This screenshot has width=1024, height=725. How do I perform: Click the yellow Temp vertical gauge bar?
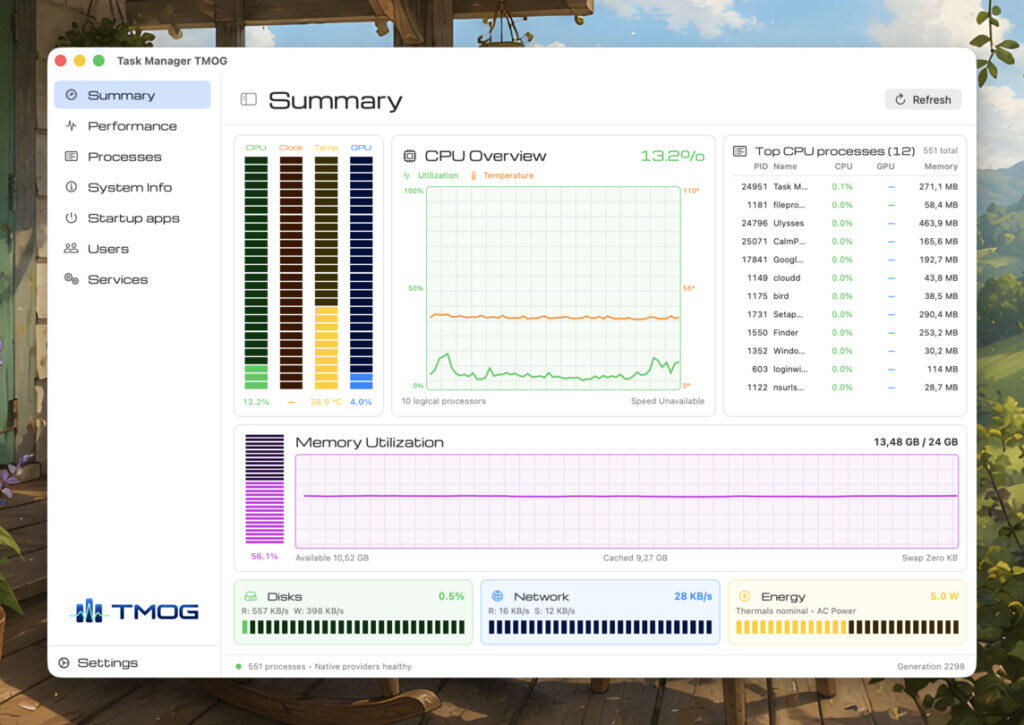tap(326, 272)
